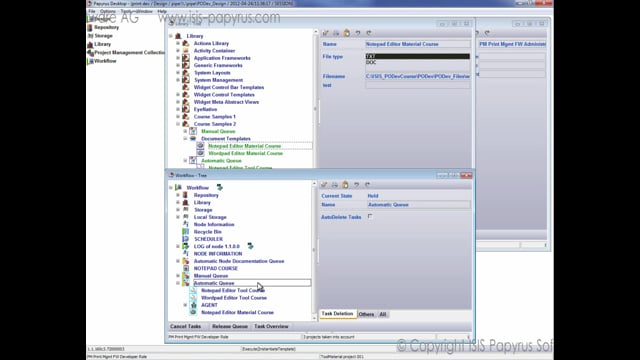The width and height of the screenshot is (640, 360).
Task: Click the clipboard paste icon in upper toolbar
Action: click(347, 33)
